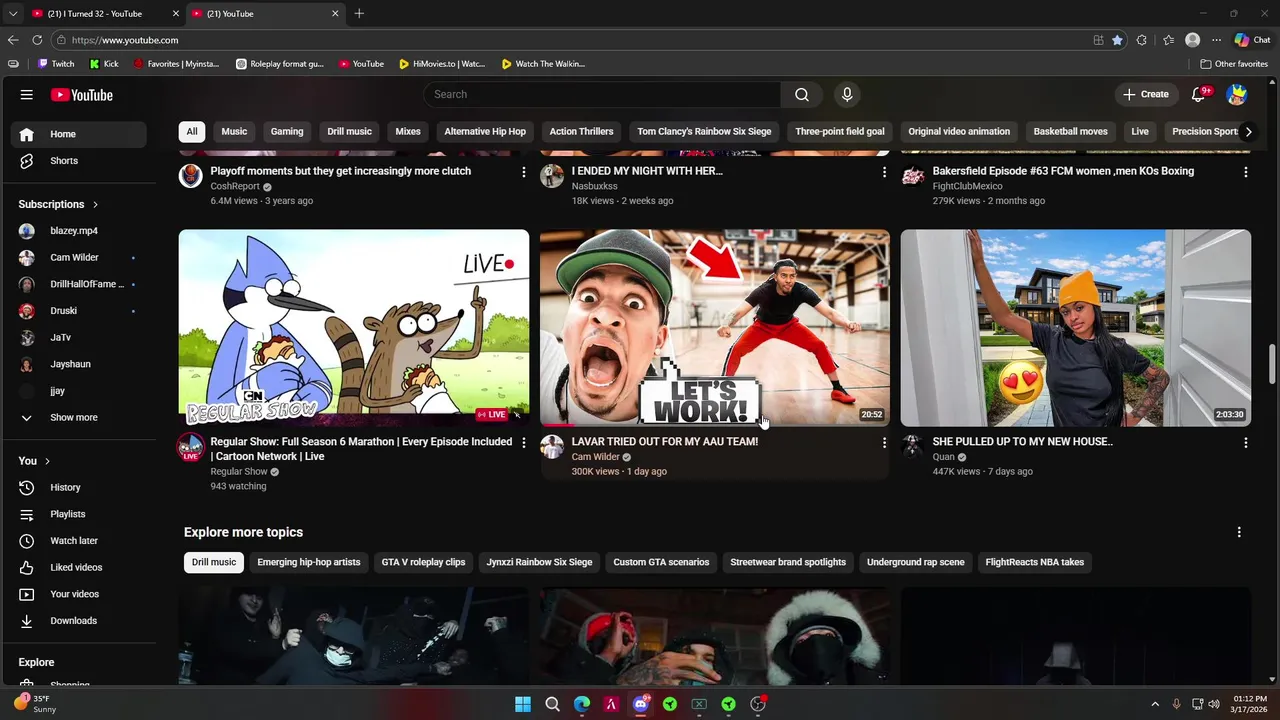Select the Basketball moves chip

pos(1070,131)
